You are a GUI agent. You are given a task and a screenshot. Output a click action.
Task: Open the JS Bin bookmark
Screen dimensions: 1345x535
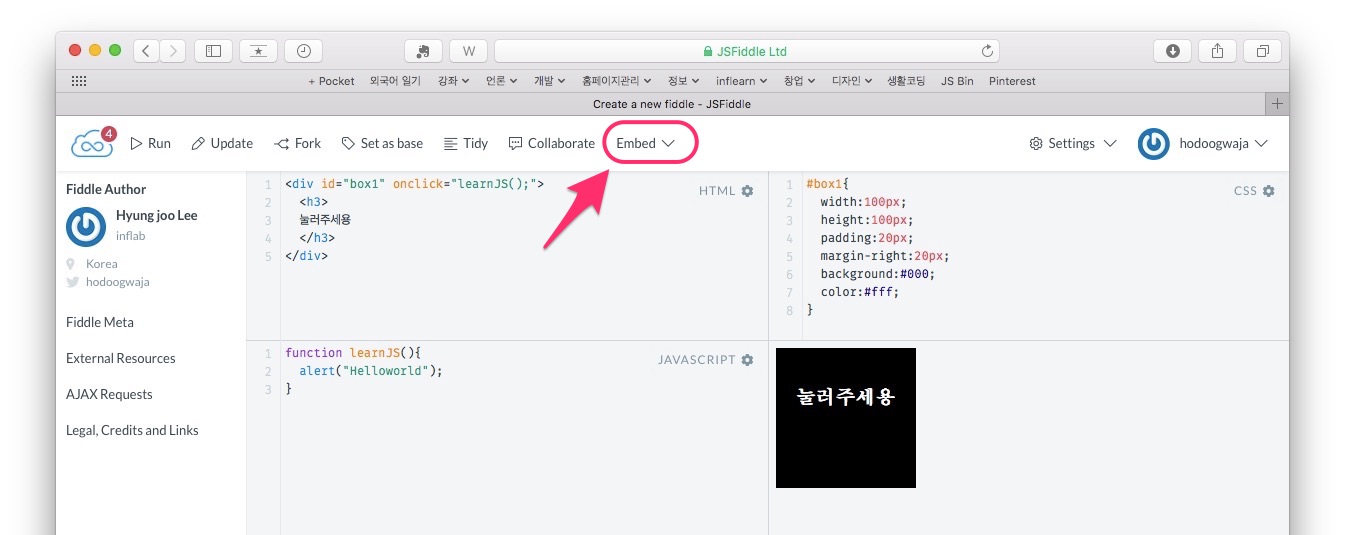click(x=957, y=81)
